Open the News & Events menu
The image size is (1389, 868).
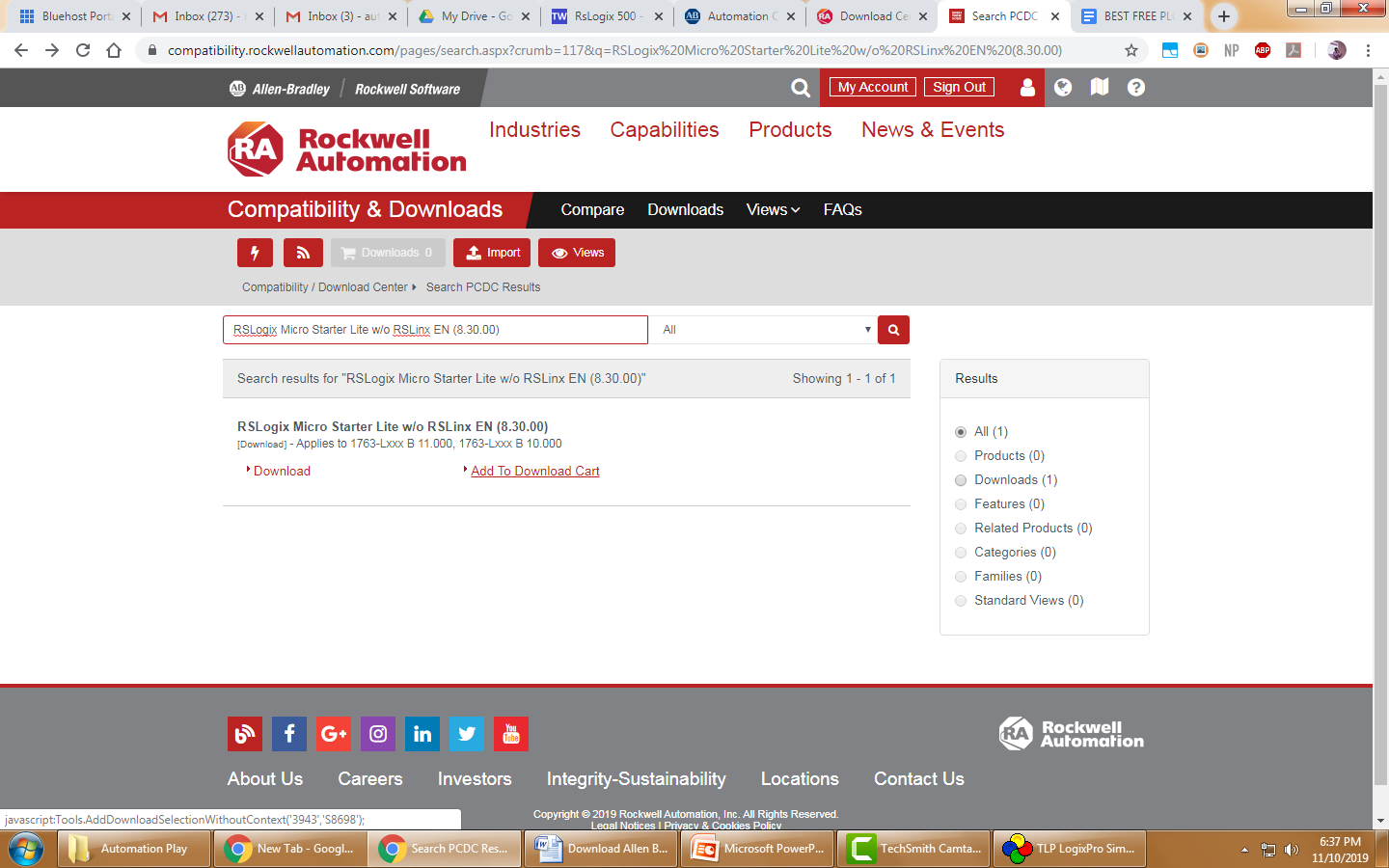coord(933,130)
